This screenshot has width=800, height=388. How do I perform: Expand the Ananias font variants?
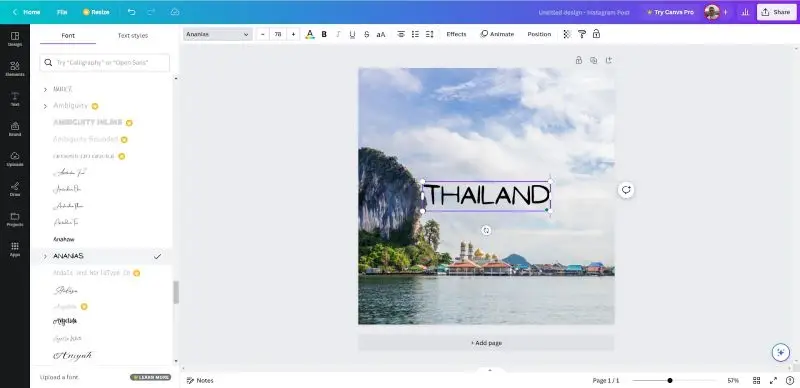tap(45, 256)
